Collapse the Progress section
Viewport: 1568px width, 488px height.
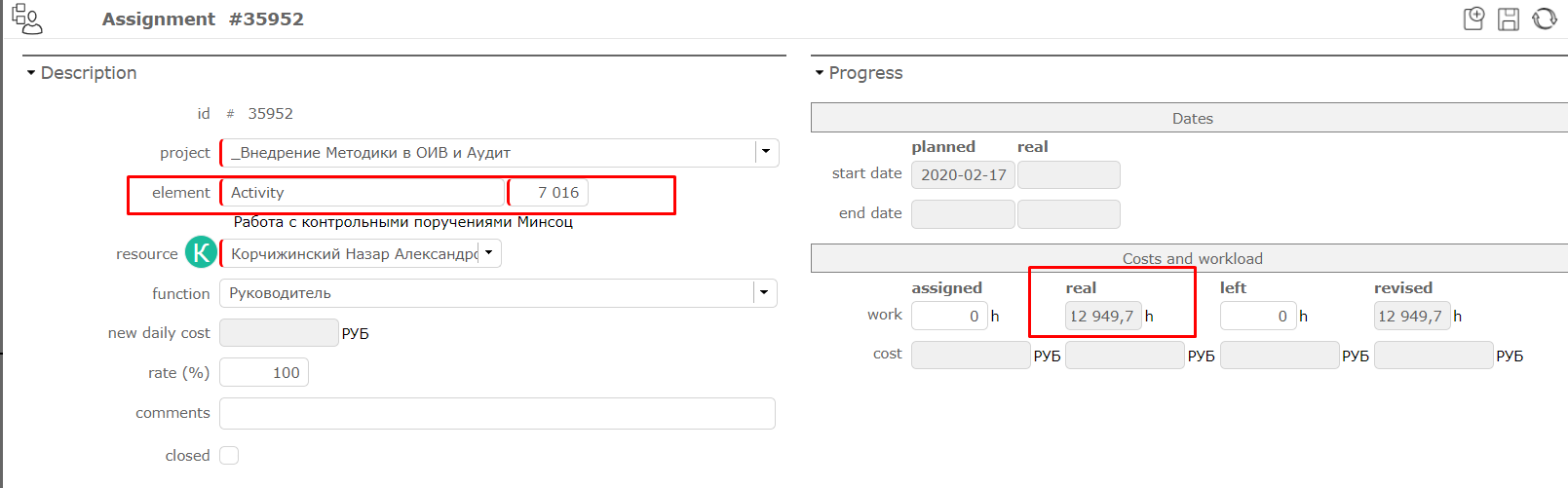(820, 73)
